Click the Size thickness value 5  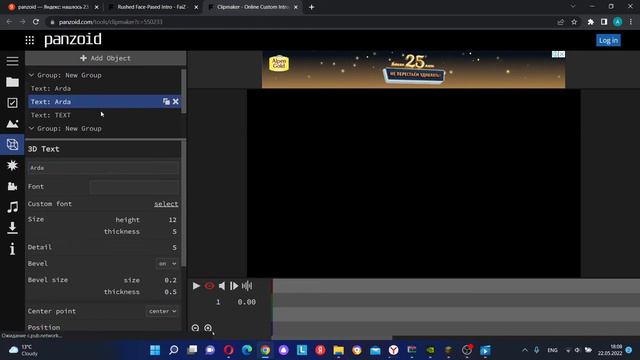(x=174, y=231)
